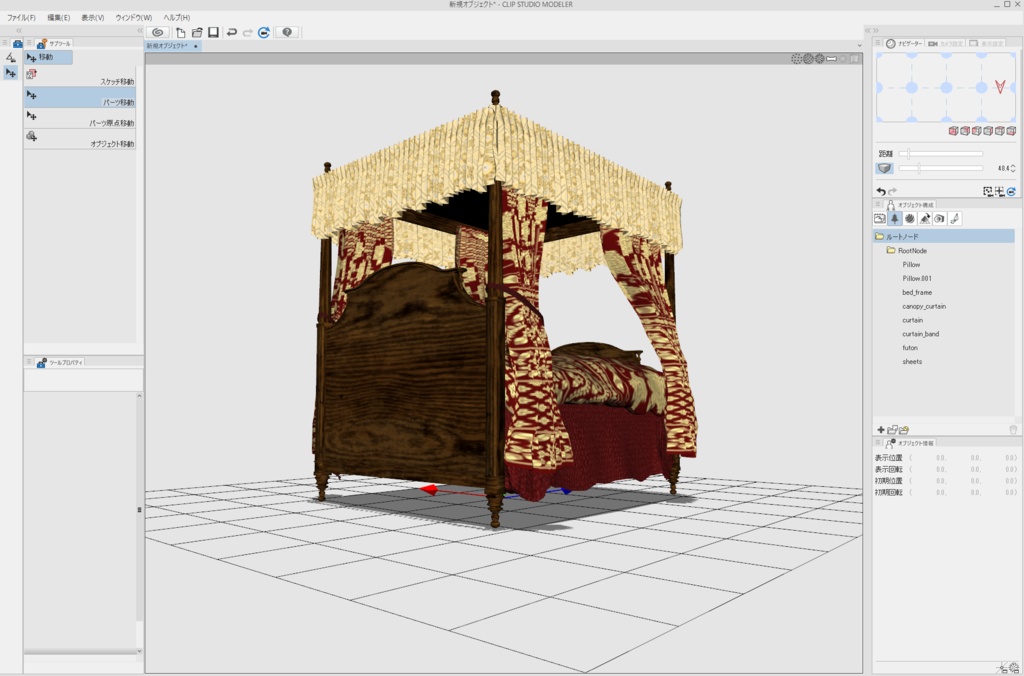
Task: Select the tree-shaped node mode icon
Action: click(895, 219)
